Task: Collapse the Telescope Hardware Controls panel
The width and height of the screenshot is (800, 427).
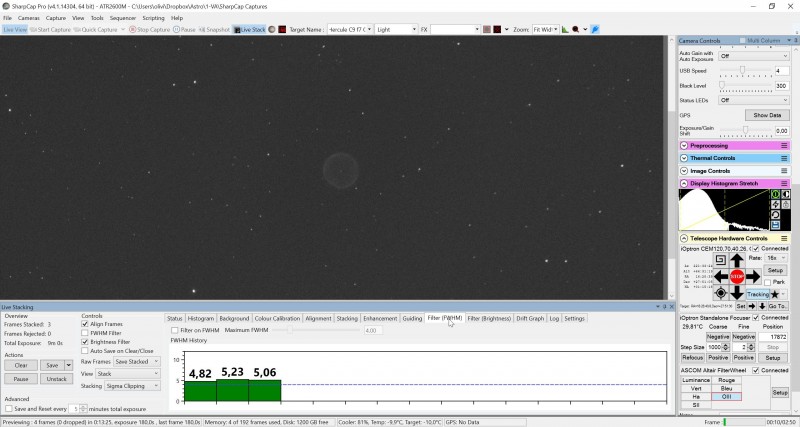Action: click(684, 239)
